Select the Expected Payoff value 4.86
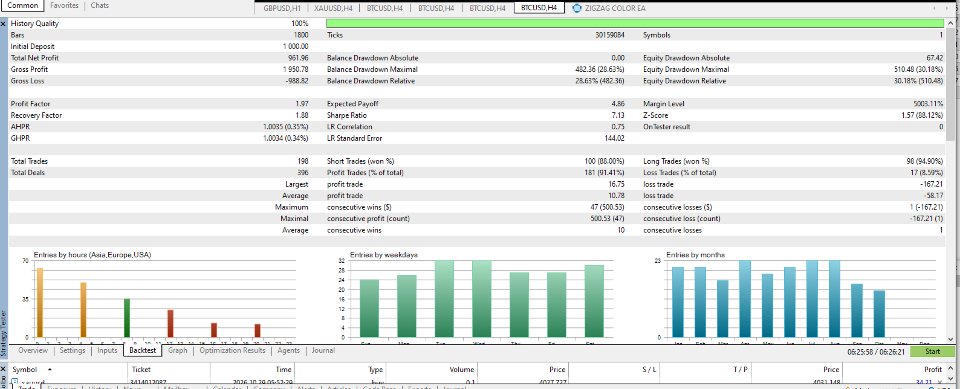The height and width of the screenshot is (389, 960). [618, 104]
